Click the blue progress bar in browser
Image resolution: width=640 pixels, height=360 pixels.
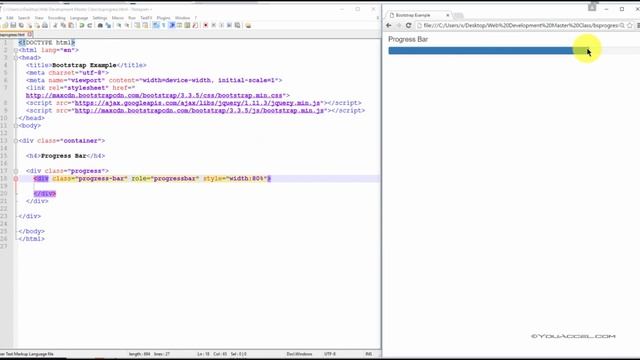(488, 51)
